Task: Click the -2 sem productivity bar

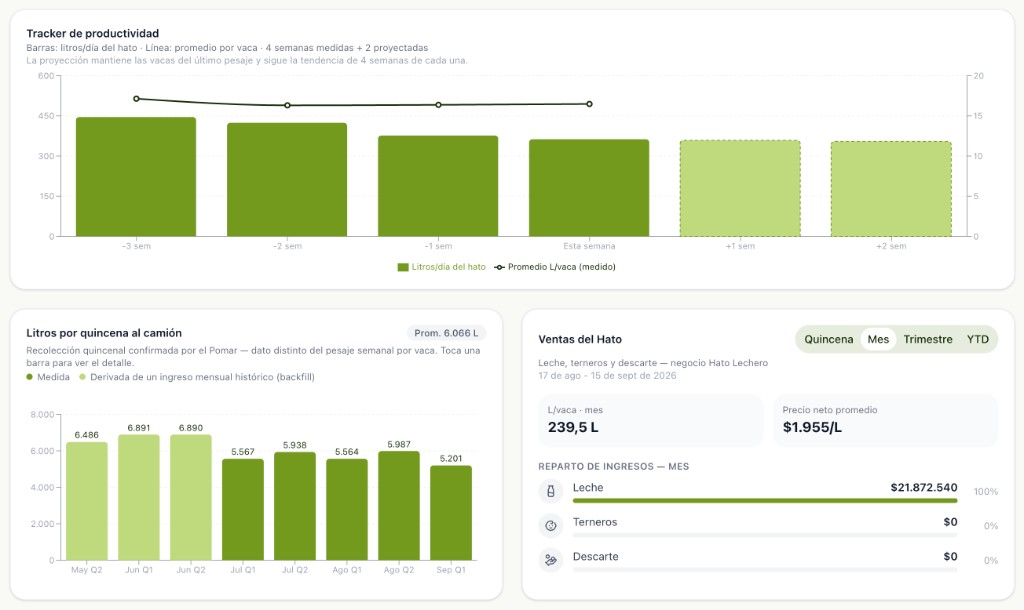Action: (x=287, y=180)
